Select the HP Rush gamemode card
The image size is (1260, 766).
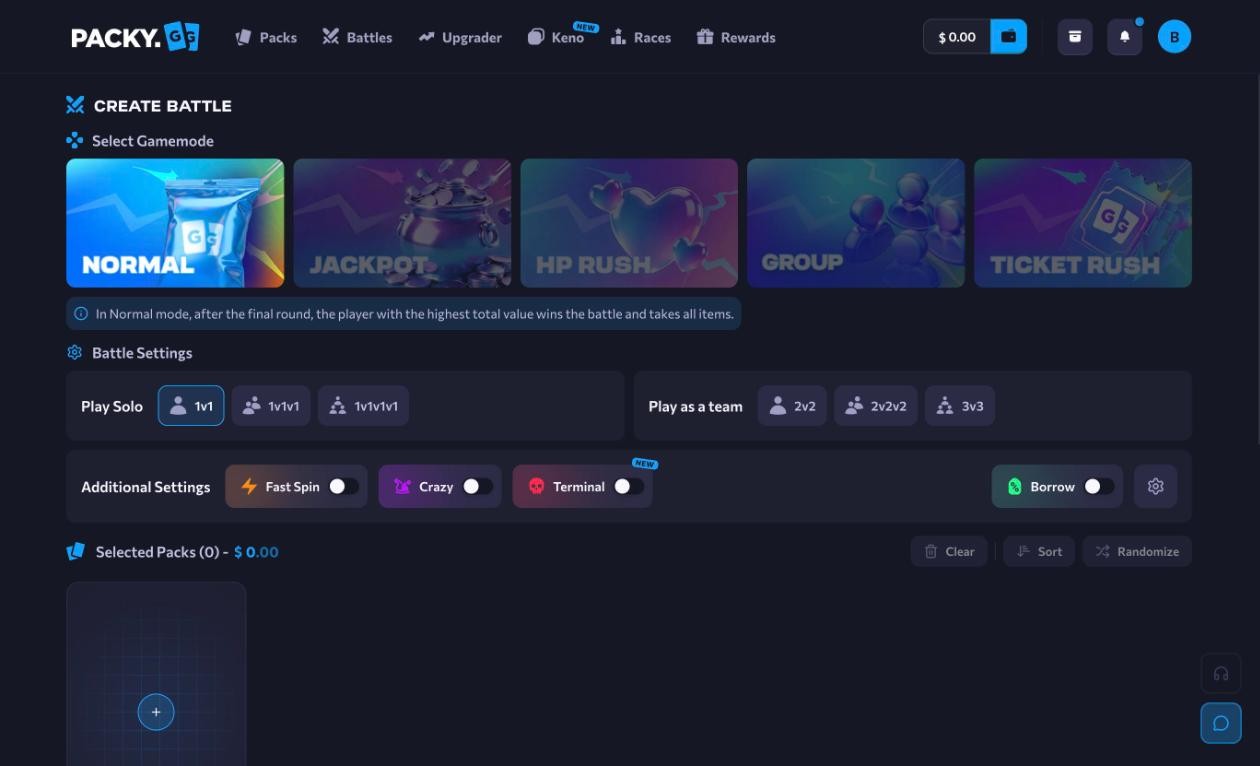[x=629, y=223]
